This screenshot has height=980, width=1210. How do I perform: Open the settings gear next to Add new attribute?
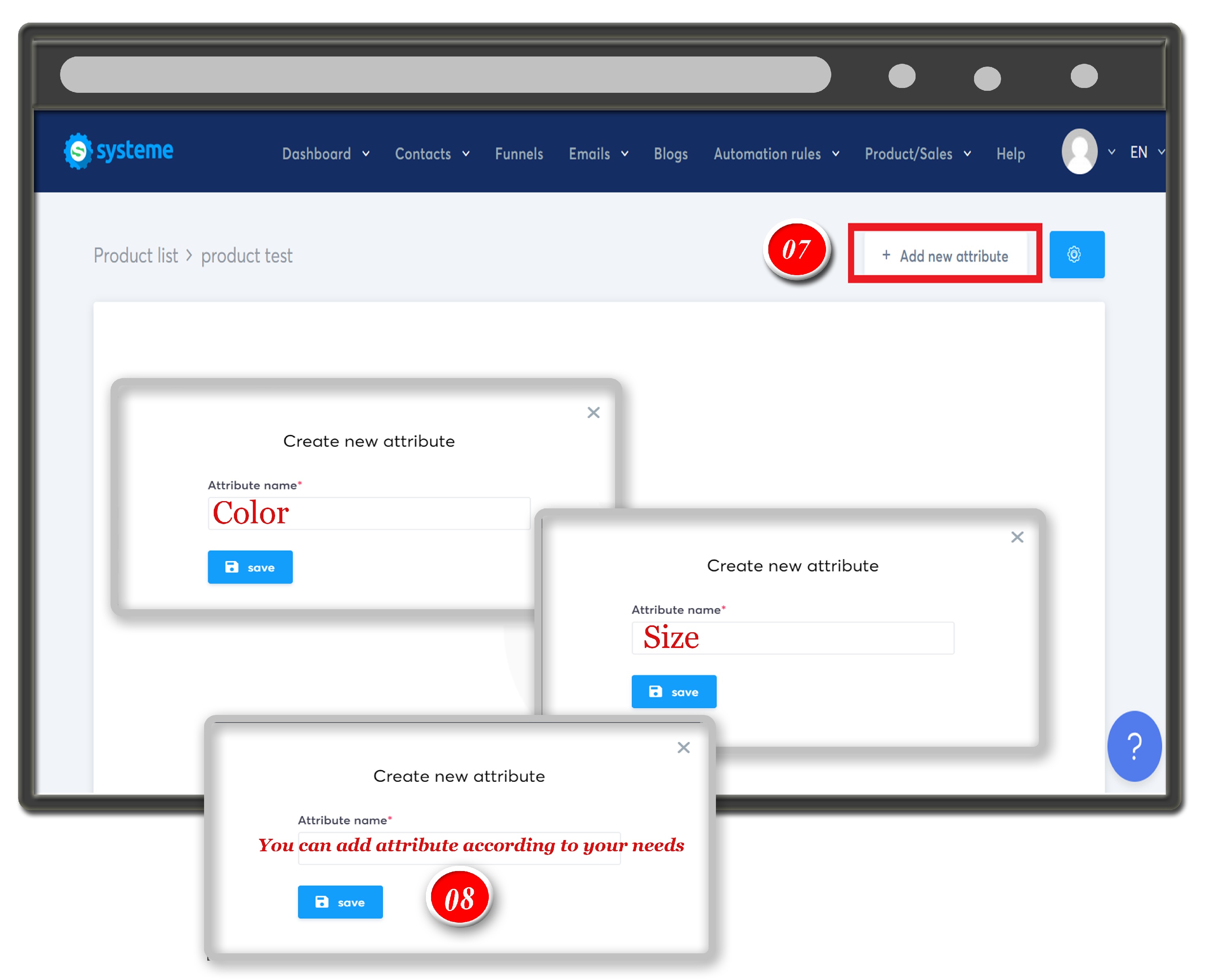click(x=1076, y=255)
